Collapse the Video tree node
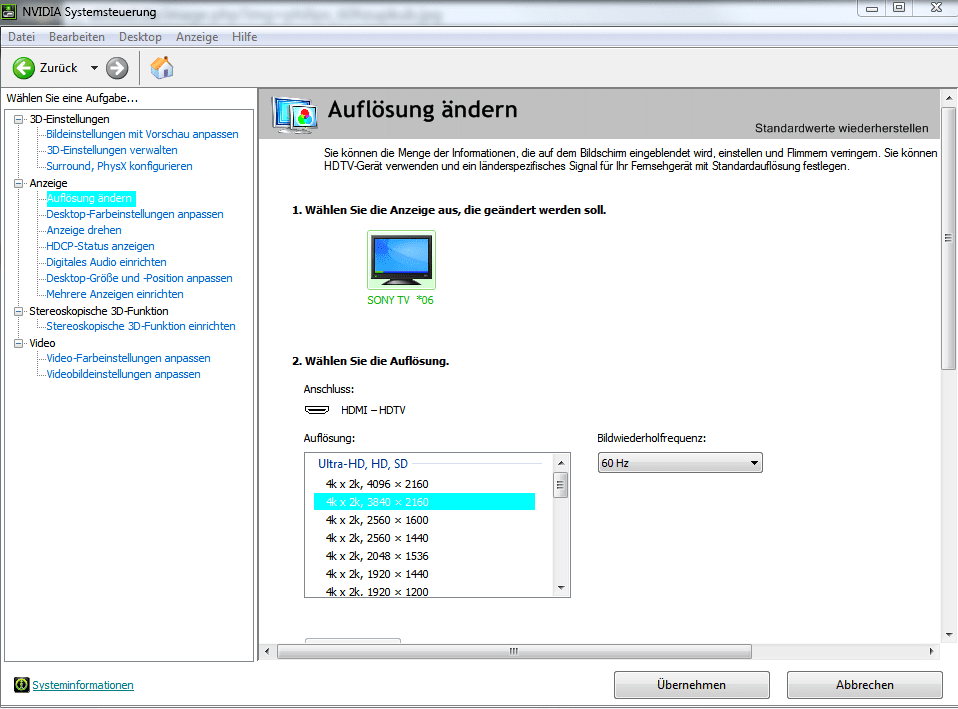Image resolution: width=958 pixels, height=709 pixels. 19,343
